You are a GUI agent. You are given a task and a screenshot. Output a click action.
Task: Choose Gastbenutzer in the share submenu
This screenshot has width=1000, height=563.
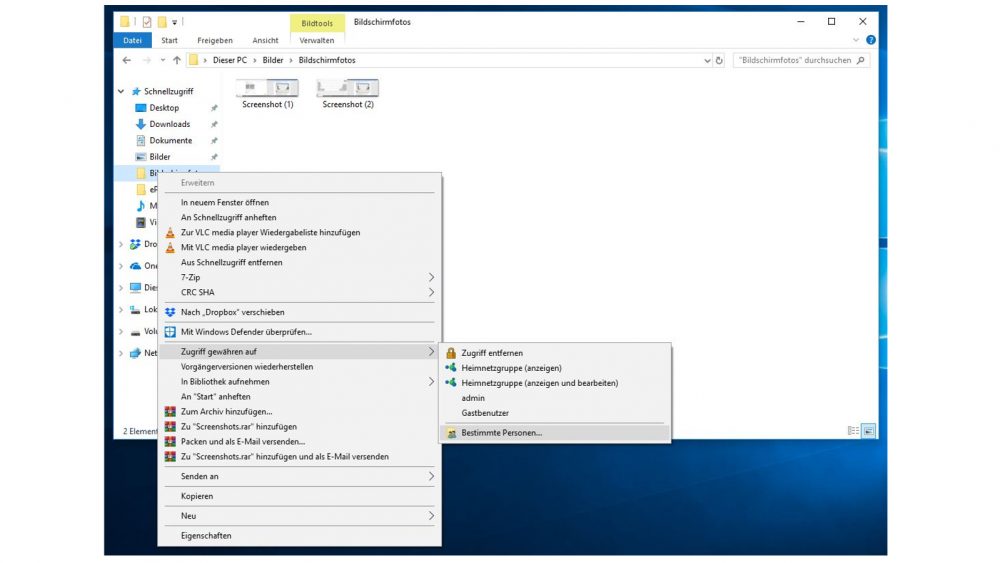tap(485, 413)
